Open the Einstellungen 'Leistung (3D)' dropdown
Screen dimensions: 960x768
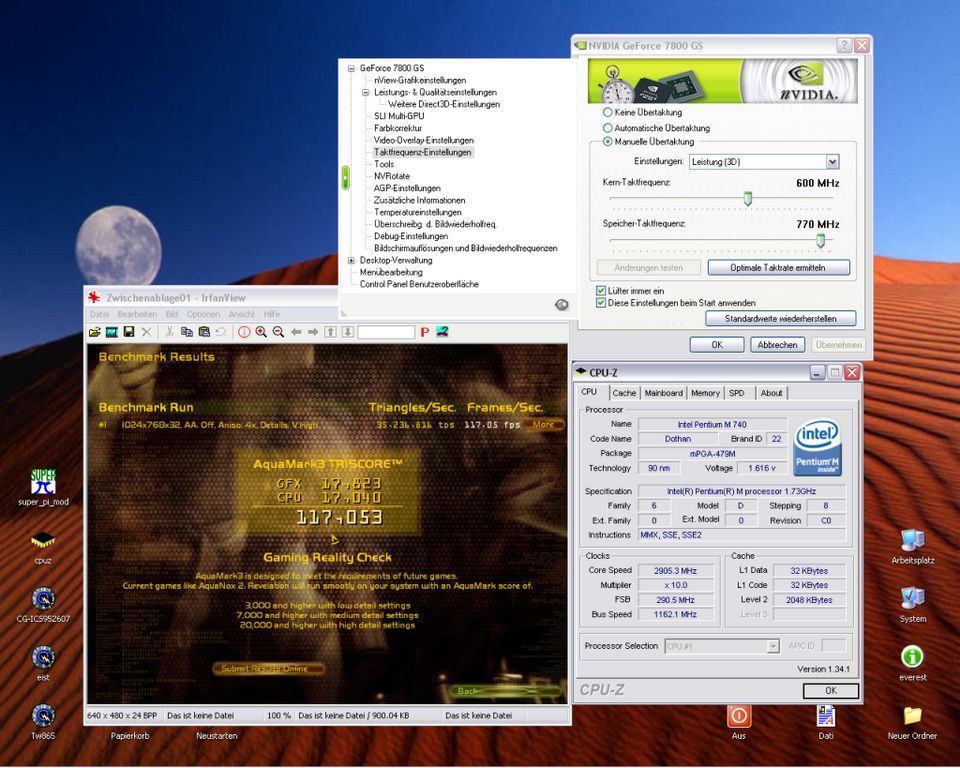[x=832, y=162]
